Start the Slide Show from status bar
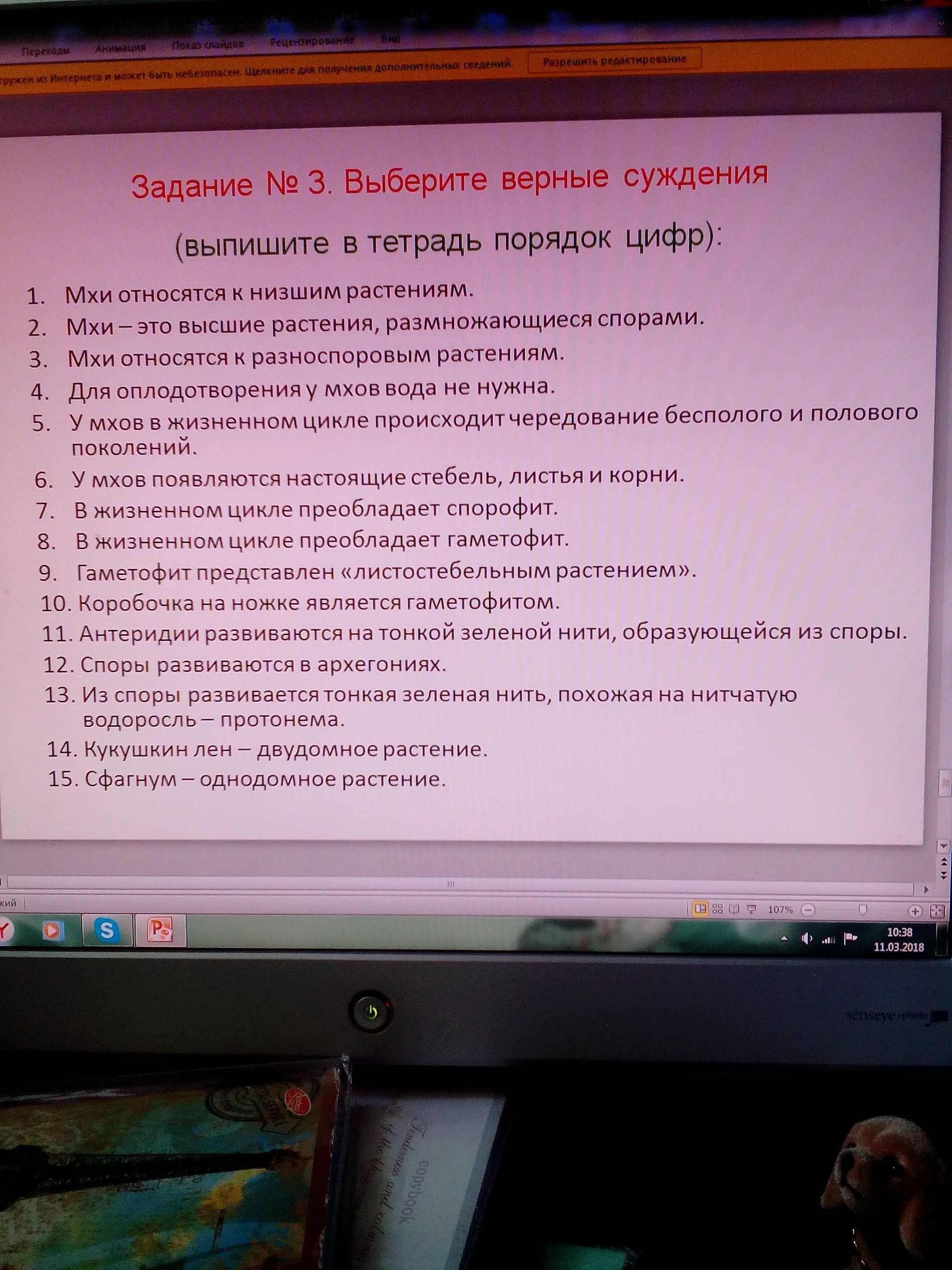 tap(752, 909)
